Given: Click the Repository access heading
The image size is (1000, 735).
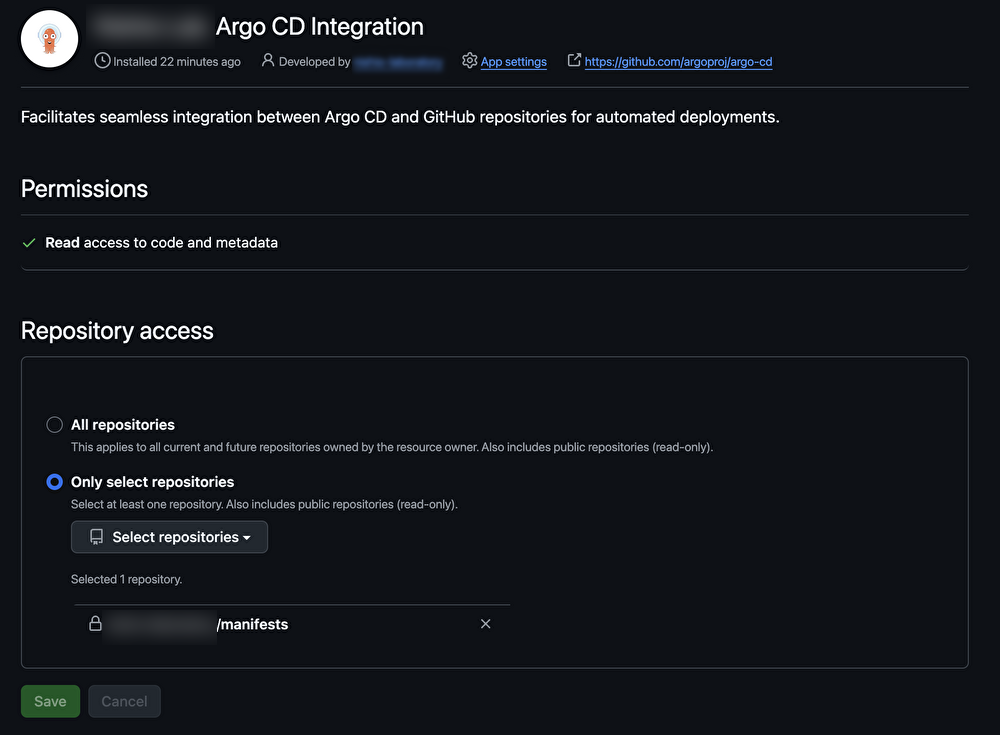Looking at the screenshot, I should click(x=117, y=331).
